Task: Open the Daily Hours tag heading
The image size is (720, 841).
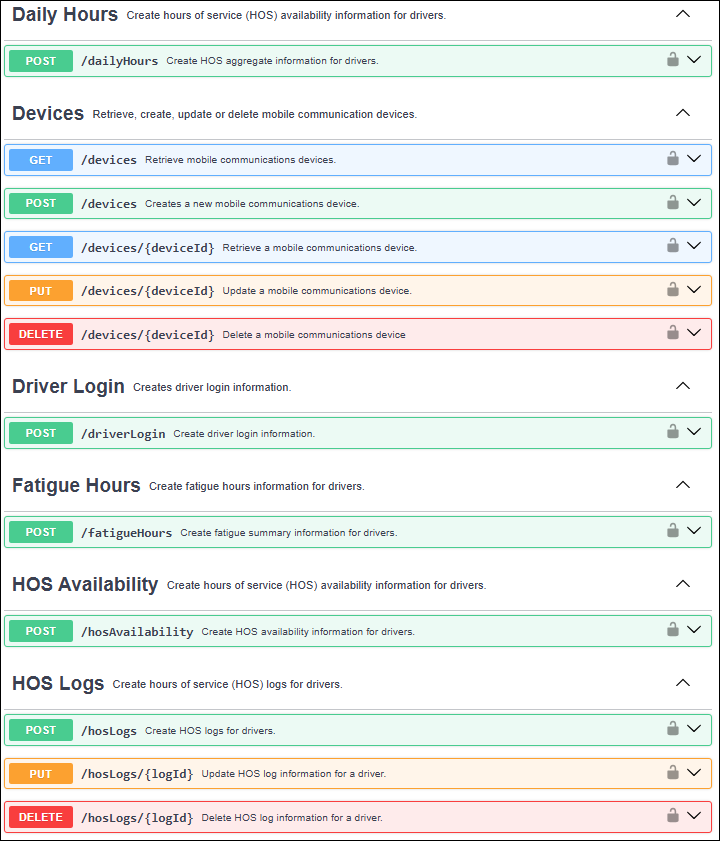Action: pos(65,14)
